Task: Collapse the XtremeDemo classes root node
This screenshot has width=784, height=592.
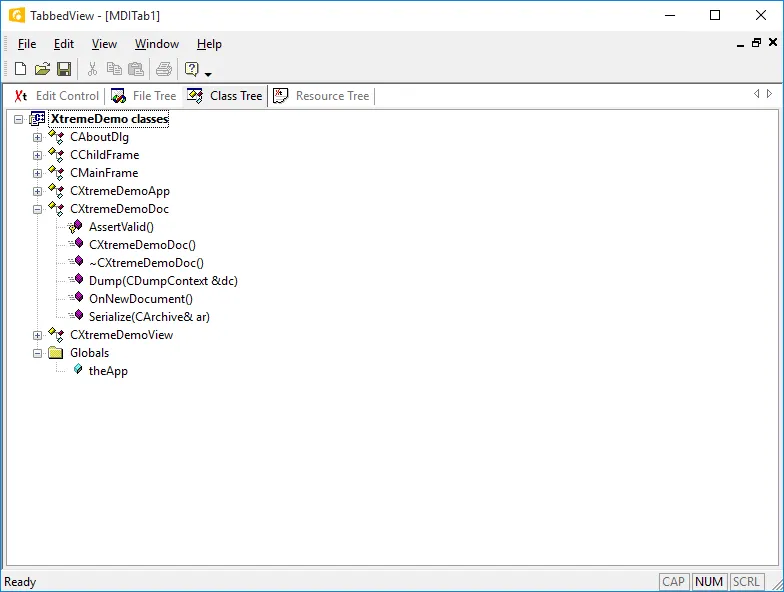Action: (x=18, y=120)
